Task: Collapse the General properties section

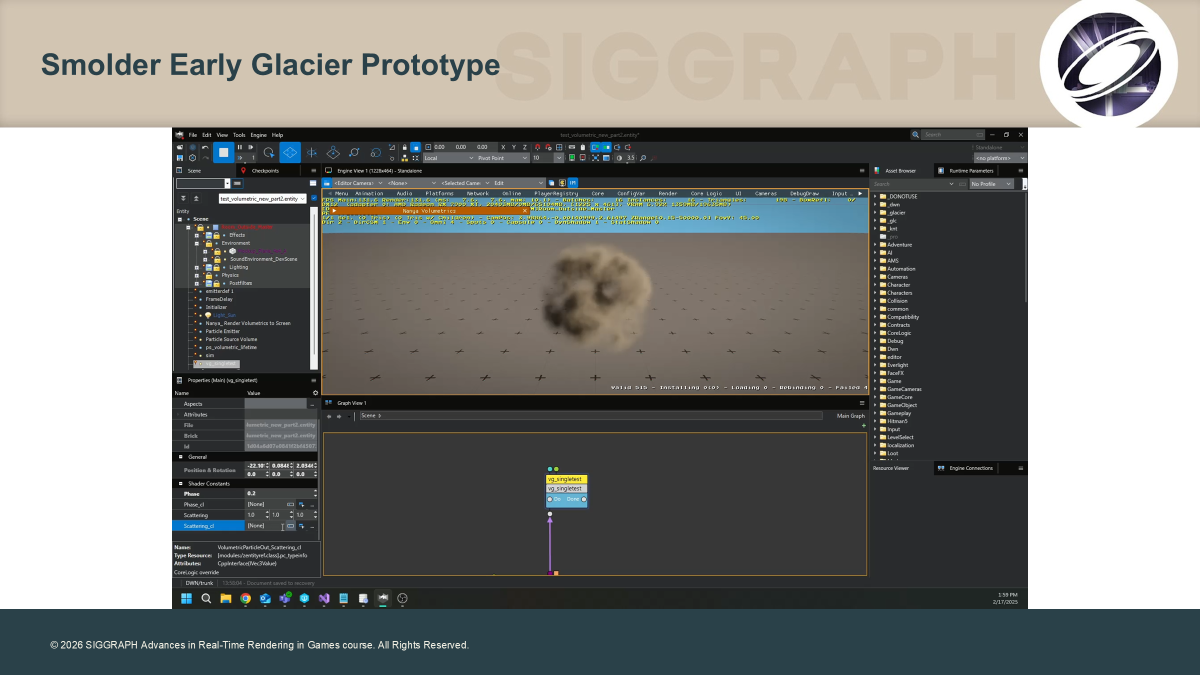Action: pos(181,457)
